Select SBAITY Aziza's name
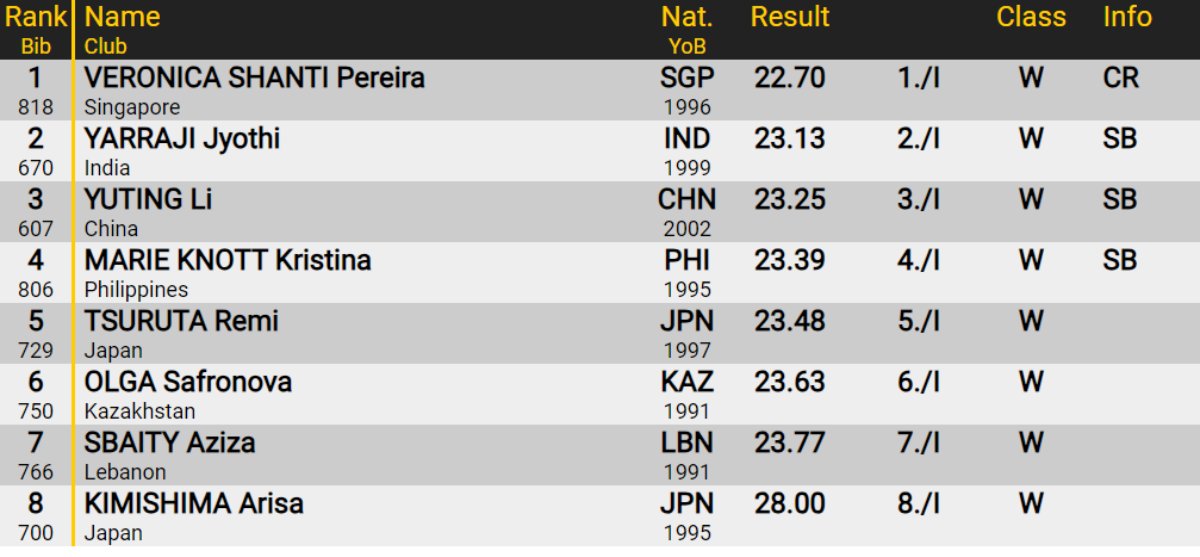Image resolution: width=1200 pixels, height=557 pixels. (x=169, y=444)
